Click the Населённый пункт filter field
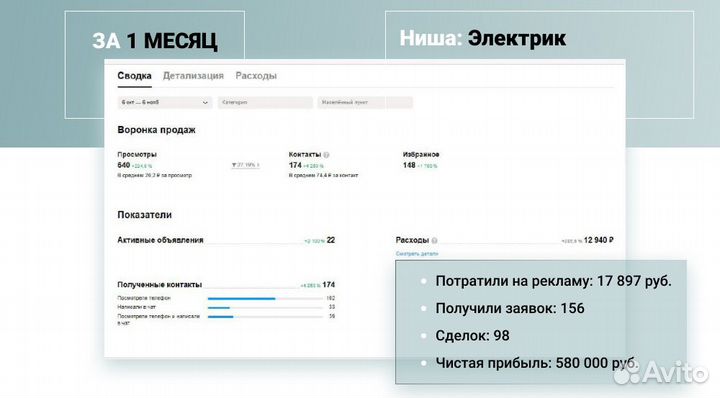This screenshot has width=720, height=398. point(365,102)
